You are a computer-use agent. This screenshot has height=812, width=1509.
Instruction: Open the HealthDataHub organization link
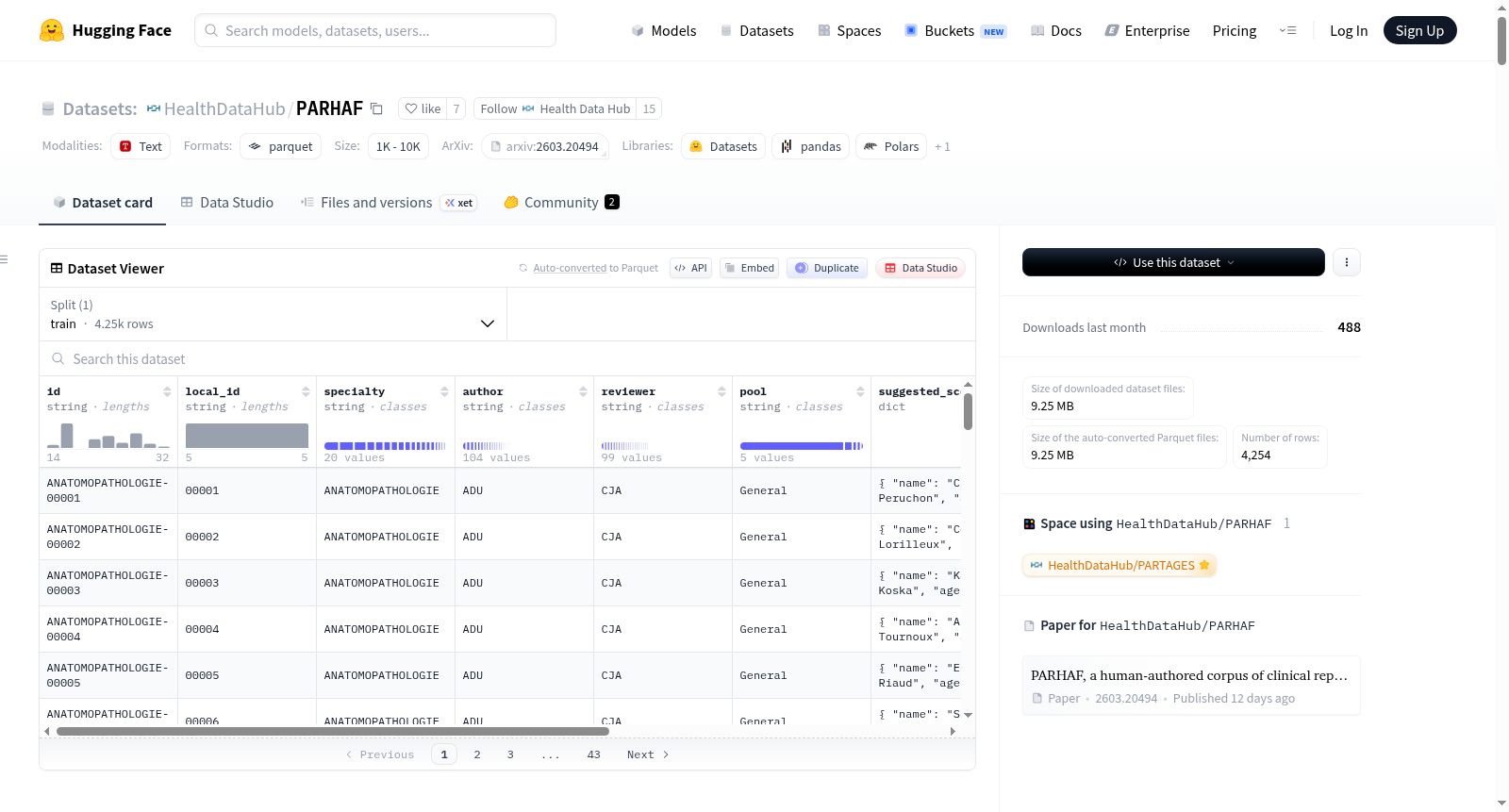click(x=224, y=108)
